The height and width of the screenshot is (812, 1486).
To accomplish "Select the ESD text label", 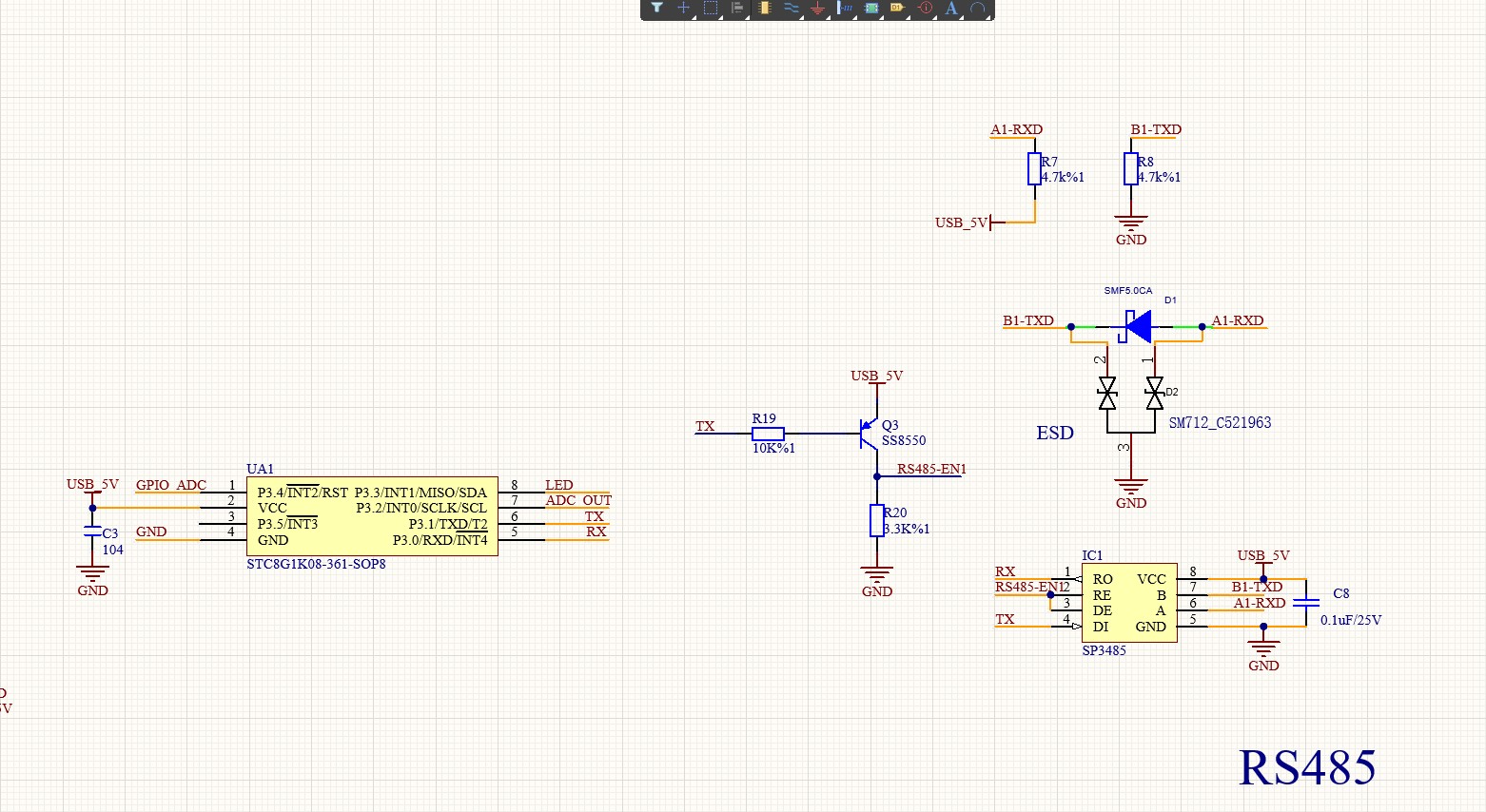I will tap(1055, 433).
